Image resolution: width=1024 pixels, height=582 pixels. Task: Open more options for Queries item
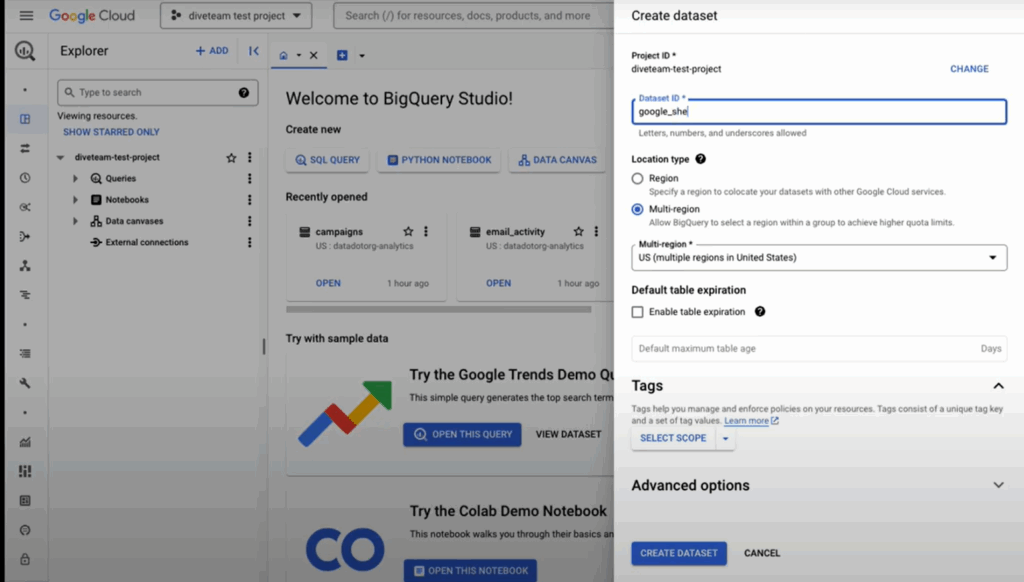tap(250, 179)
